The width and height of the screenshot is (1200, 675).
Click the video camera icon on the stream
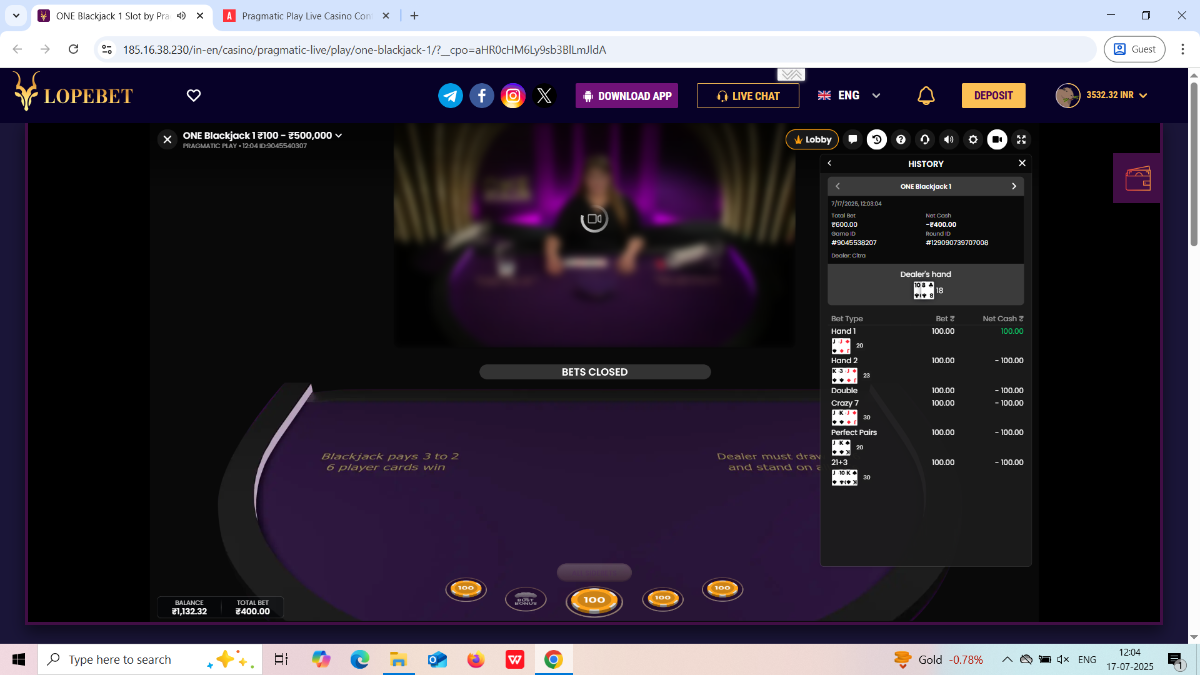(594, 218)
